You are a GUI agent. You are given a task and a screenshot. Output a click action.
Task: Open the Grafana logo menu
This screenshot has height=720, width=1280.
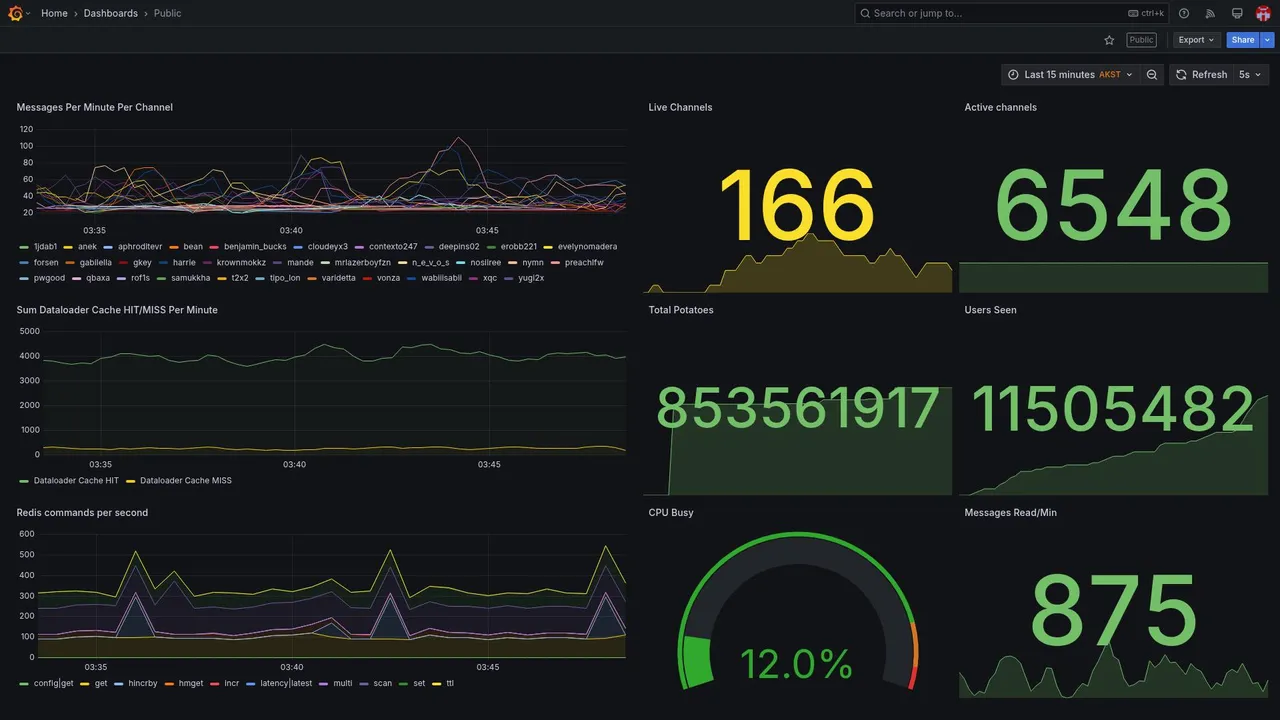(x=15, y=13)
